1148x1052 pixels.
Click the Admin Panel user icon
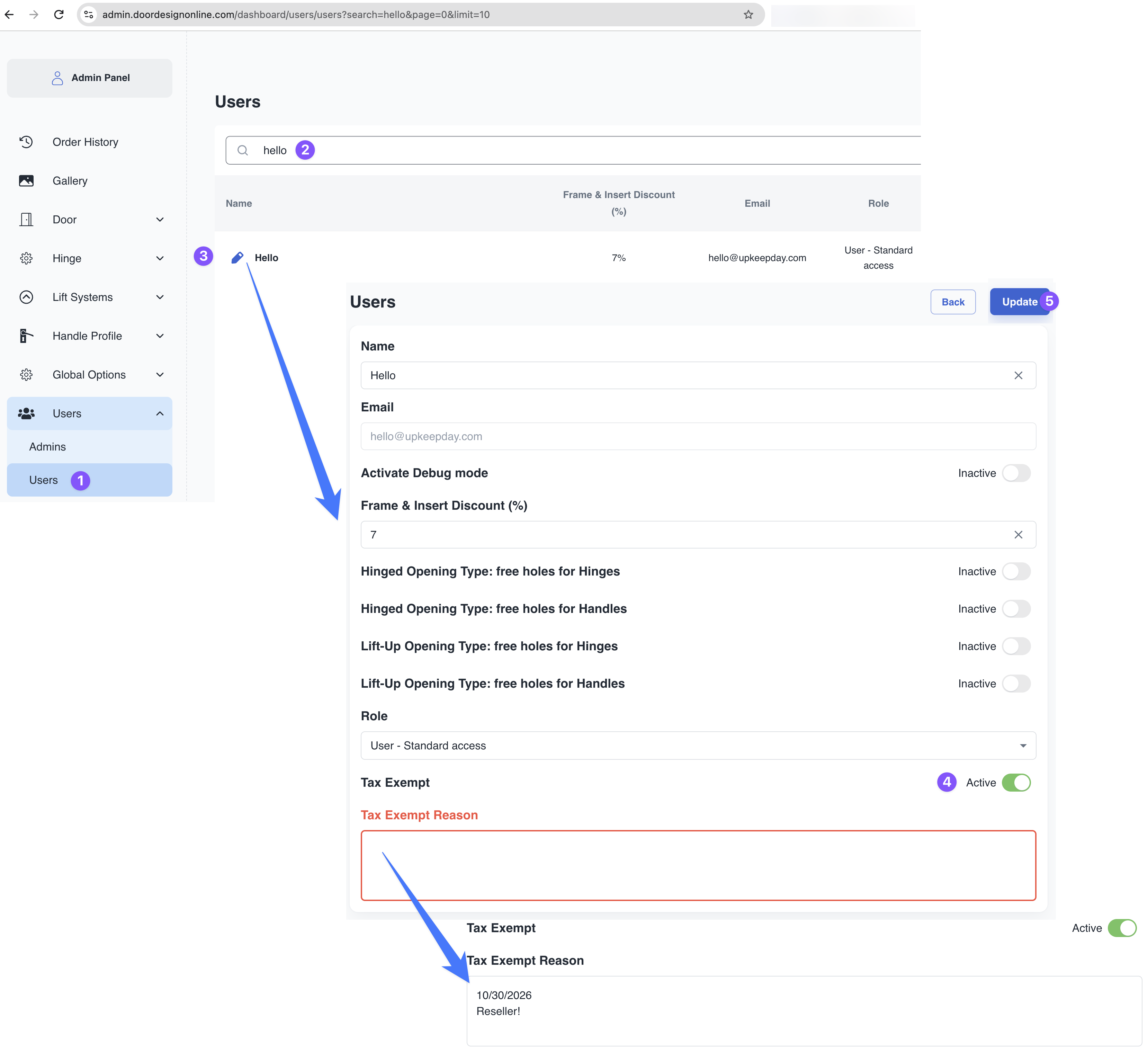(57, 78)
